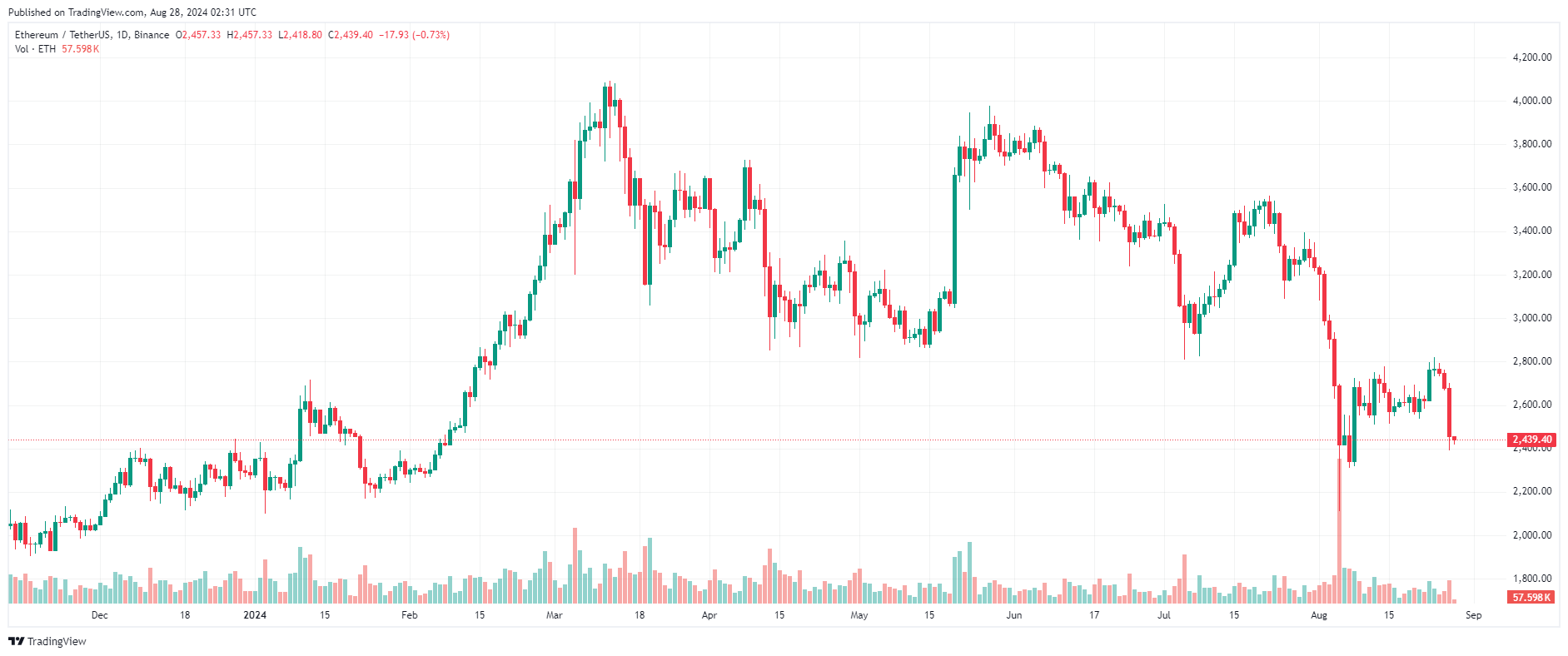
Task: Click the Mar label on time axis
Action: [554, 615]
